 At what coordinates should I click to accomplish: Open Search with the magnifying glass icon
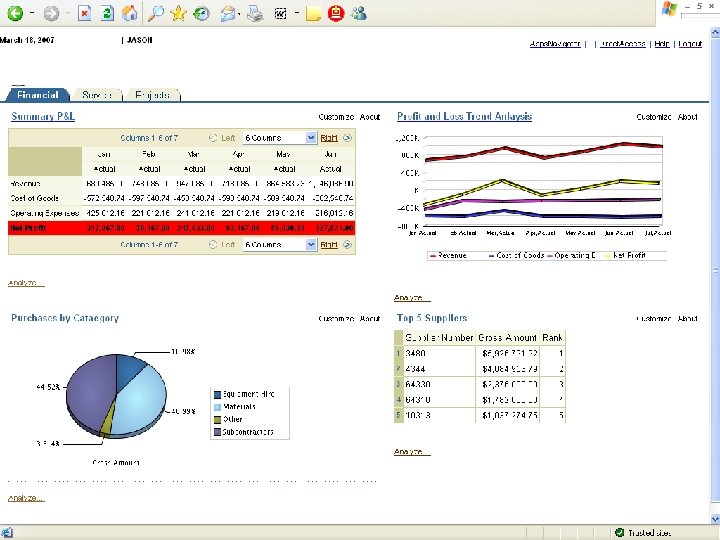[x=156, y=13]
